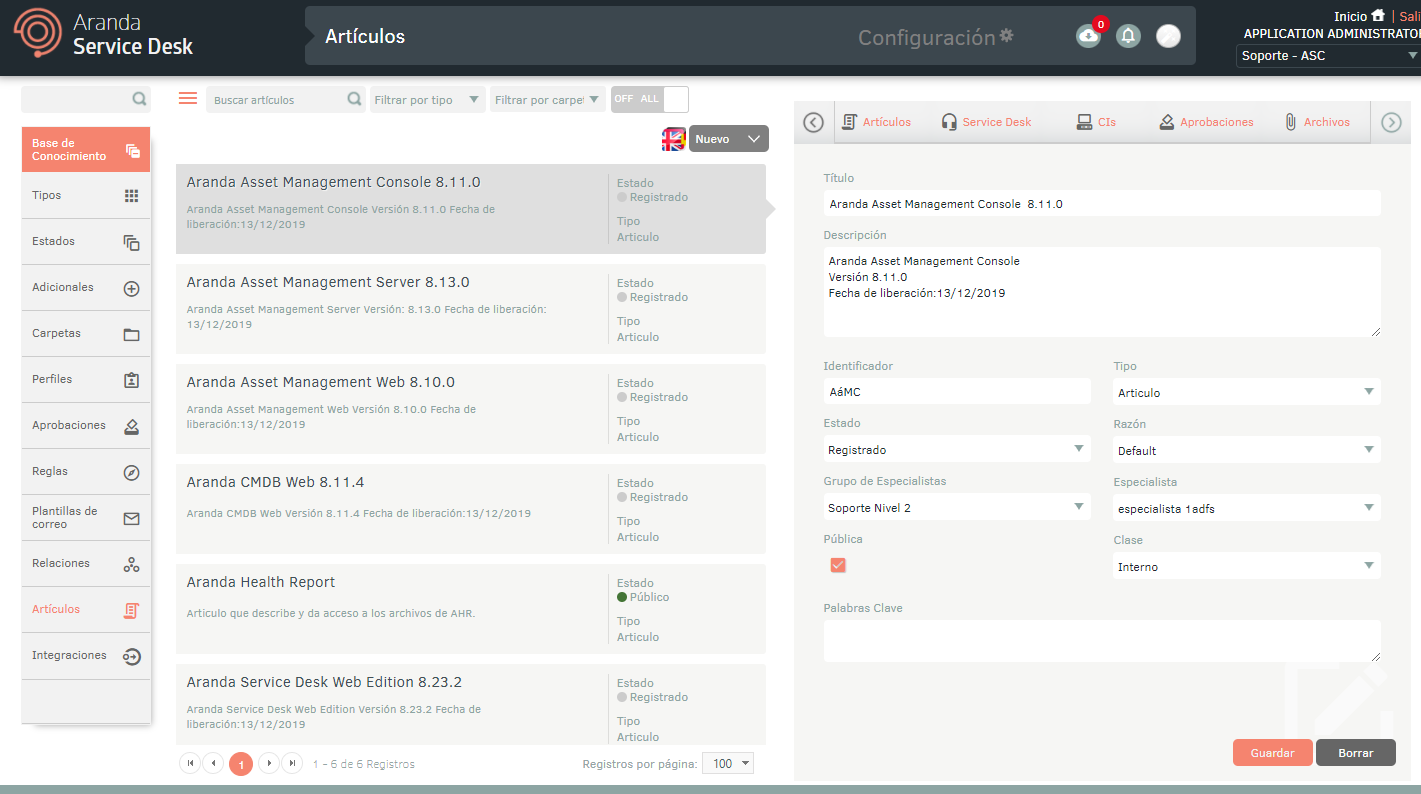Click the Perfiles badge icon
The width and height of the screenshot is (1421, 794).
click(131, 380)
